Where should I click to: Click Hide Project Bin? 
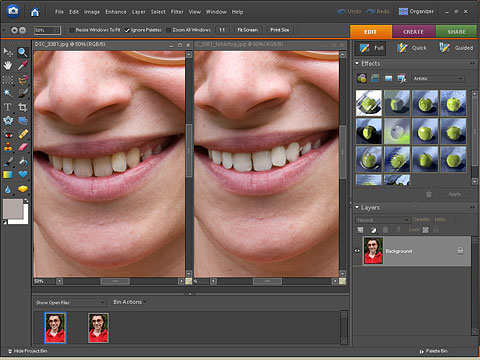[27, 351]
